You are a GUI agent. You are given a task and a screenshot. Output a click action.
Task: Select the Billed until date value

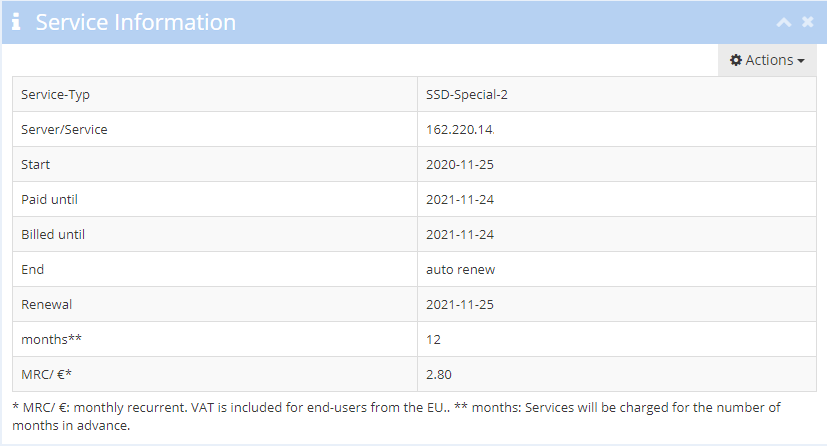coord(460,235)
